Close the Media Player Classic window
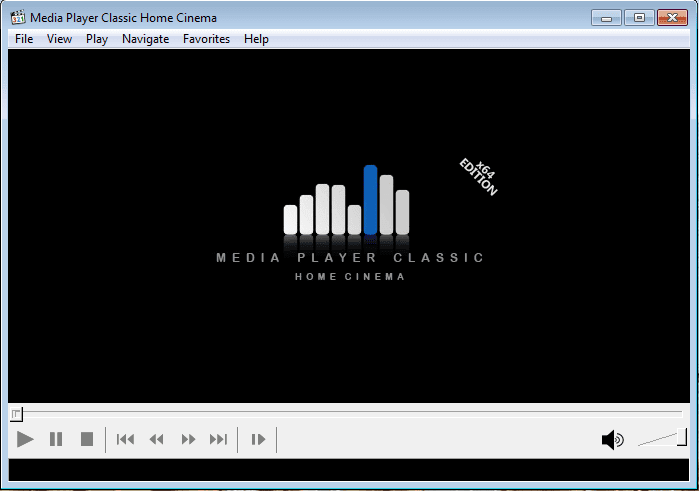 (672, 18)
